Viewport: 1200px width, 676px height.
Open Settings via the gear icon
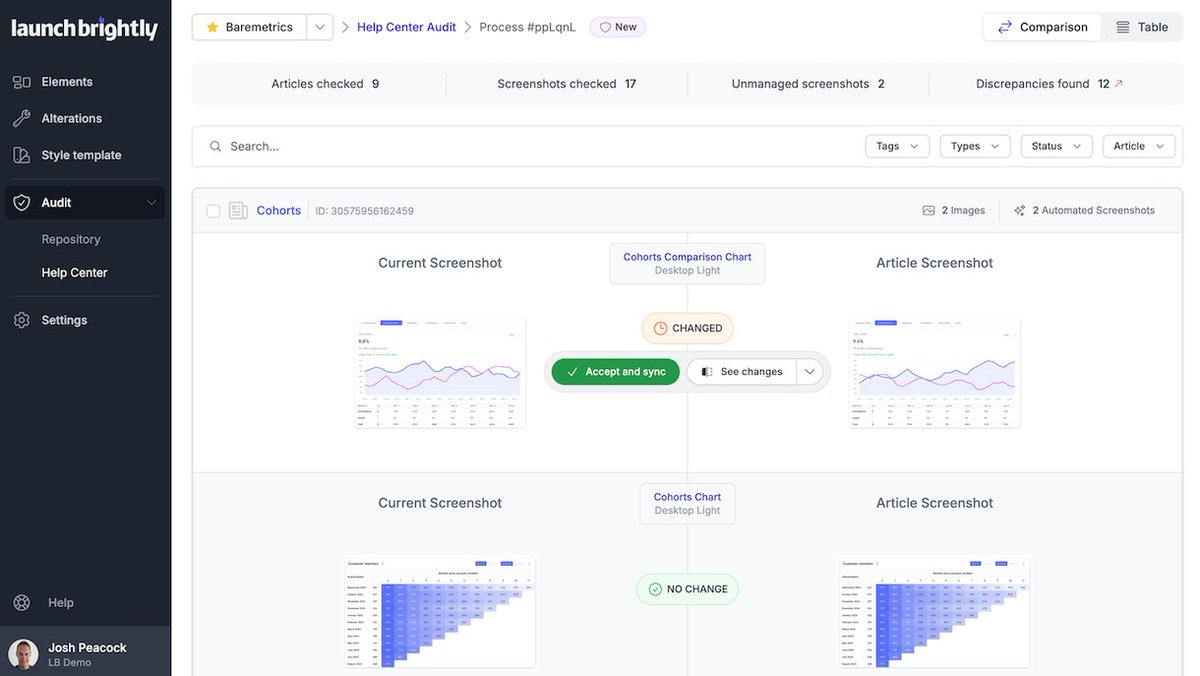pyautogui.click(x=21, y=320)
